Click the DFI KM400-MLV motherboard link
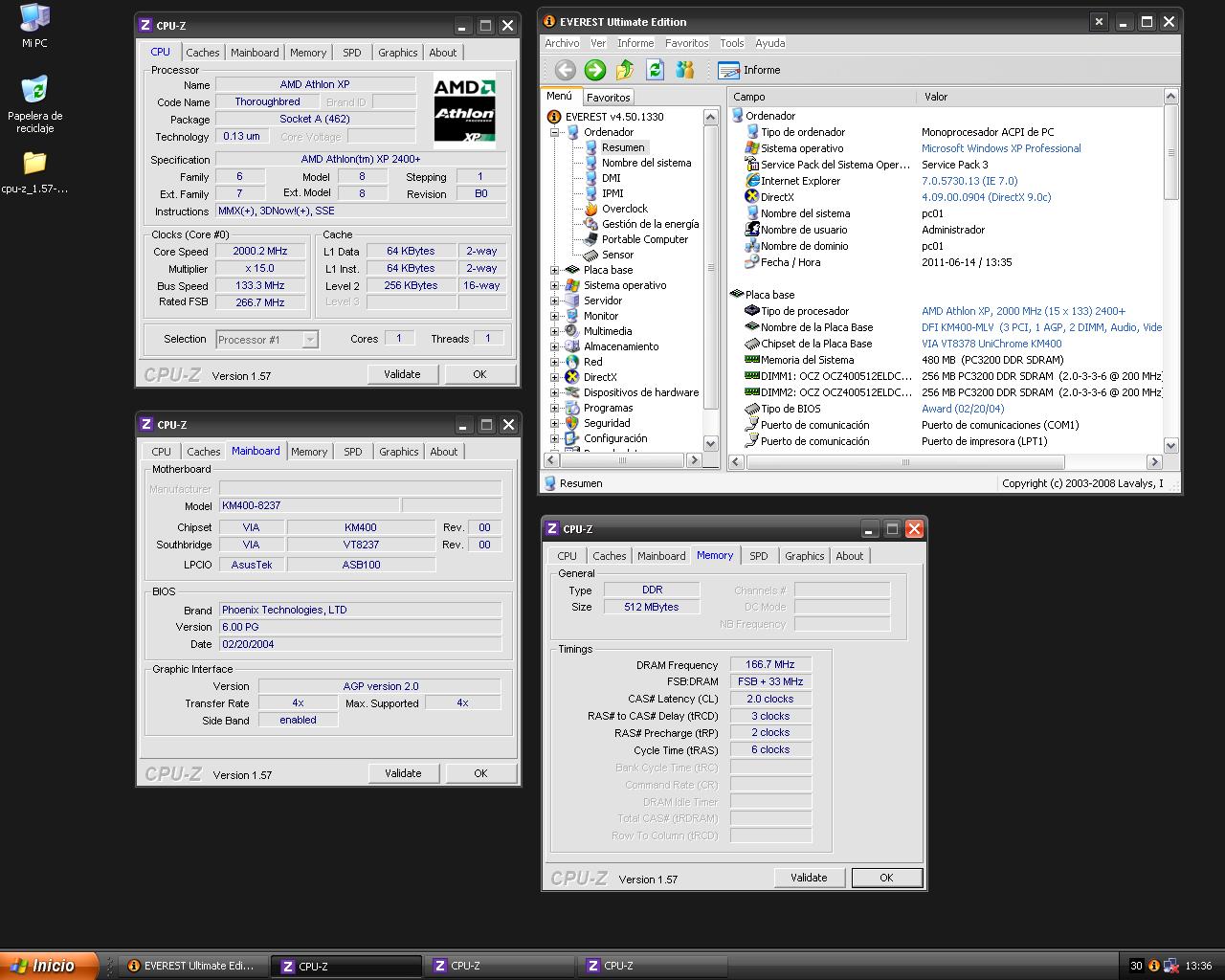The image size is (1225, 980). [1042, 327]
